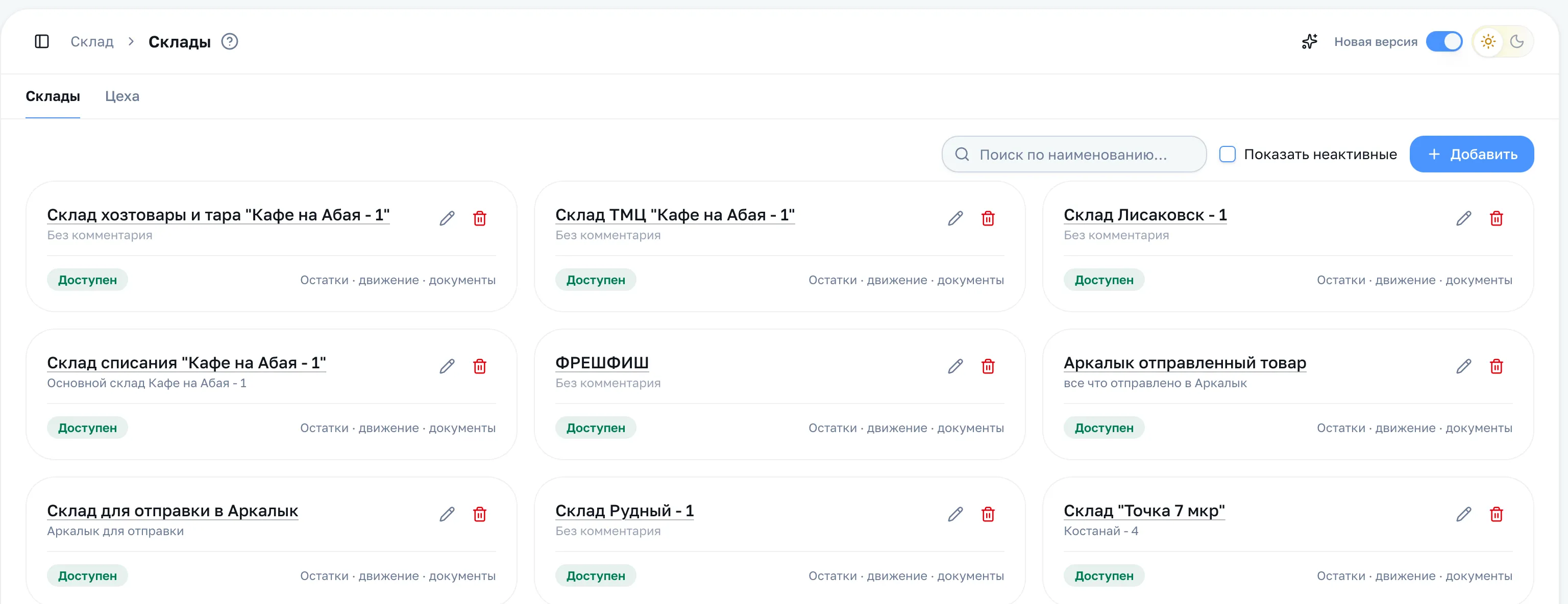Delete Склад для отправки в Аркалык
This screenshot has width=1568, height=604.
pyautogui.click(x=480, y=515)
